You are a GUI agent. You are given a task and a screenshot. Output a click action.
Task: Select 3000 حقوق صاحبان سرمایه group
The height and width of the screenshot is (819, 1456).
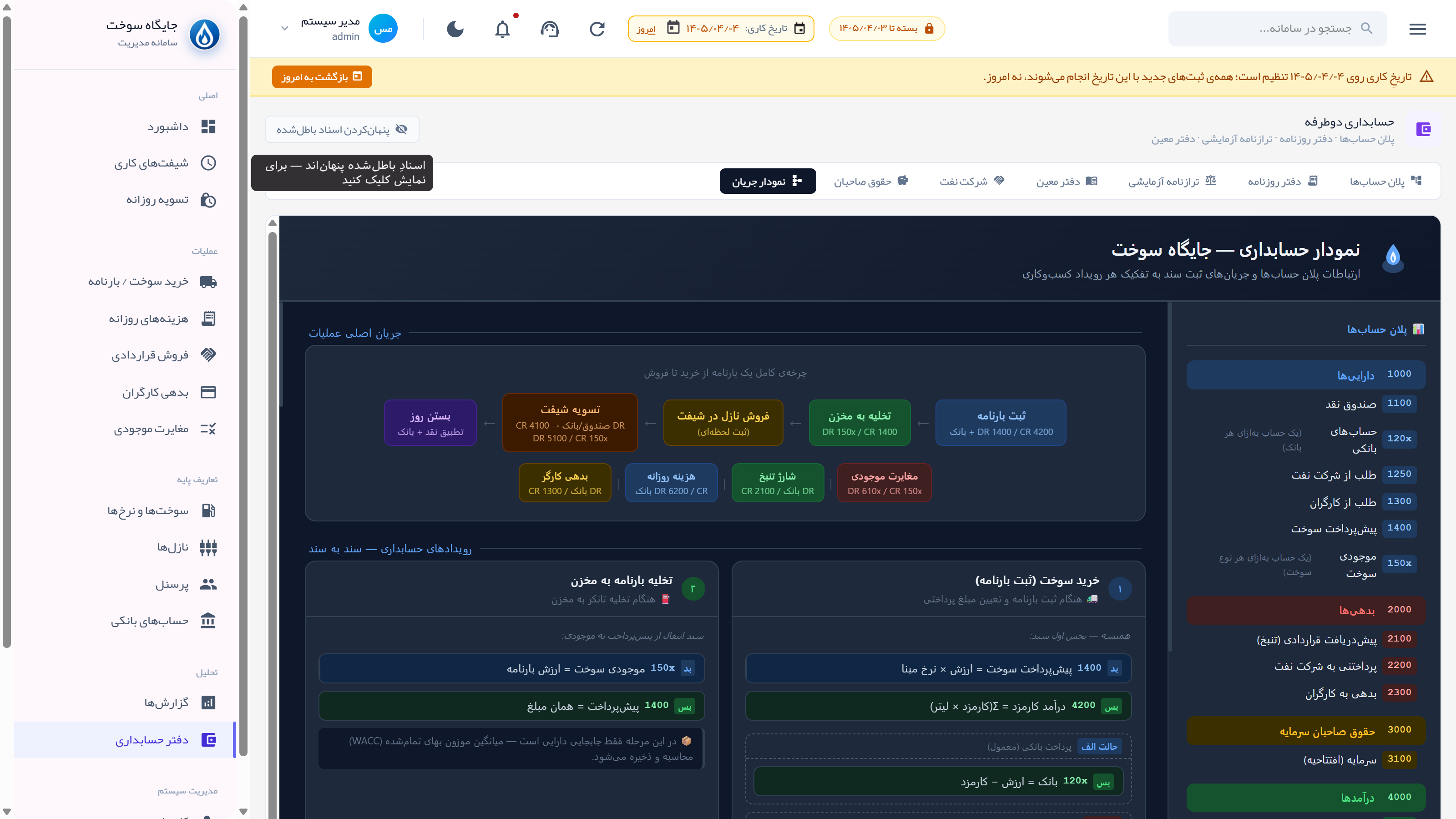tap(1306, 731)
